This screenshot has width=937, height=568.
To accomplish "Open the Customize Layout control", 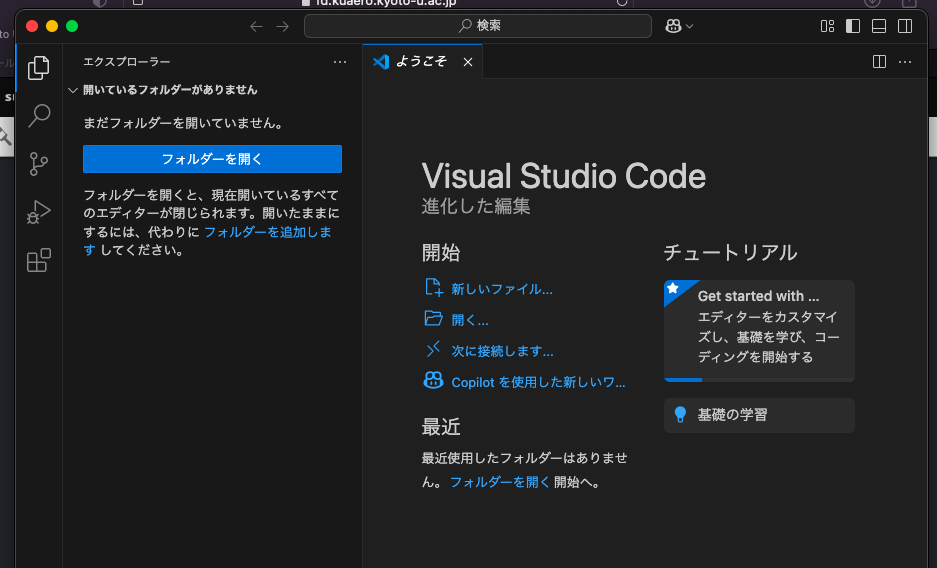I will click(x=827, y=26).
